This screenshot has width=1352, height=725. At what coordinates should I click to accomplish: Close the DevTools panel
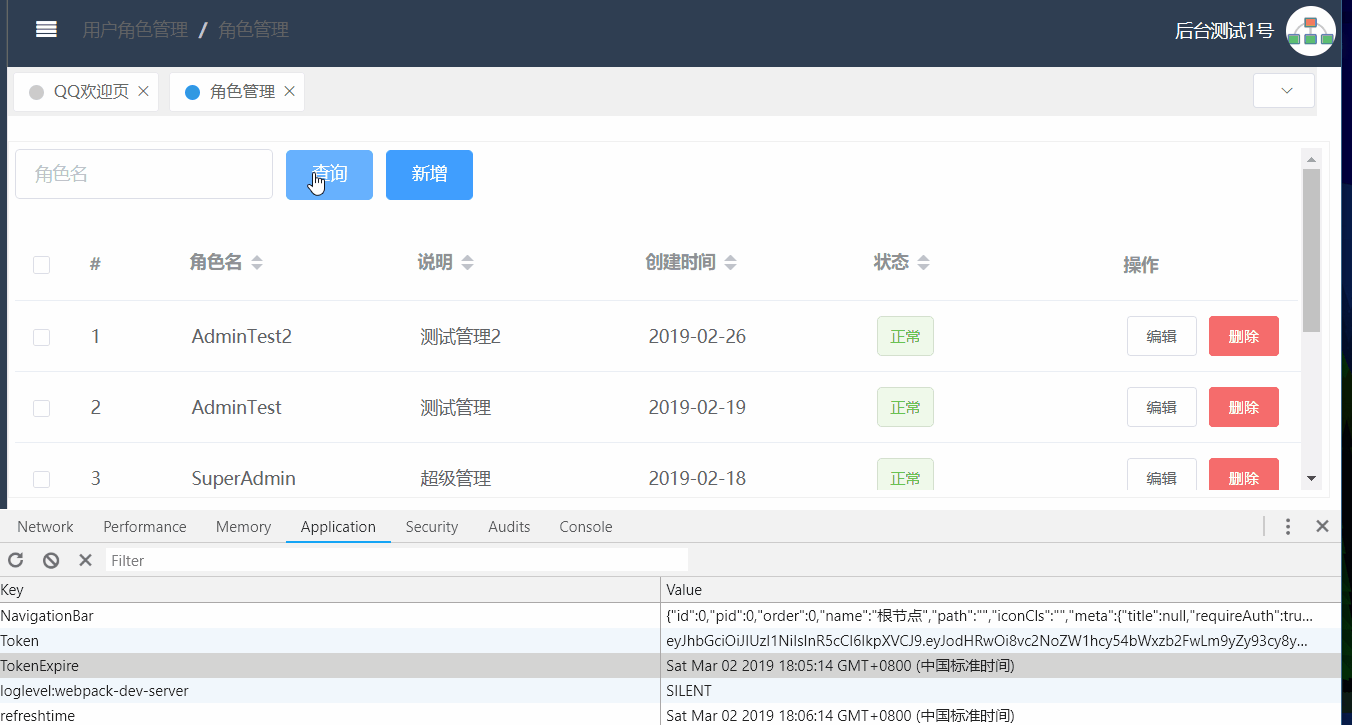pos(1322,526)
